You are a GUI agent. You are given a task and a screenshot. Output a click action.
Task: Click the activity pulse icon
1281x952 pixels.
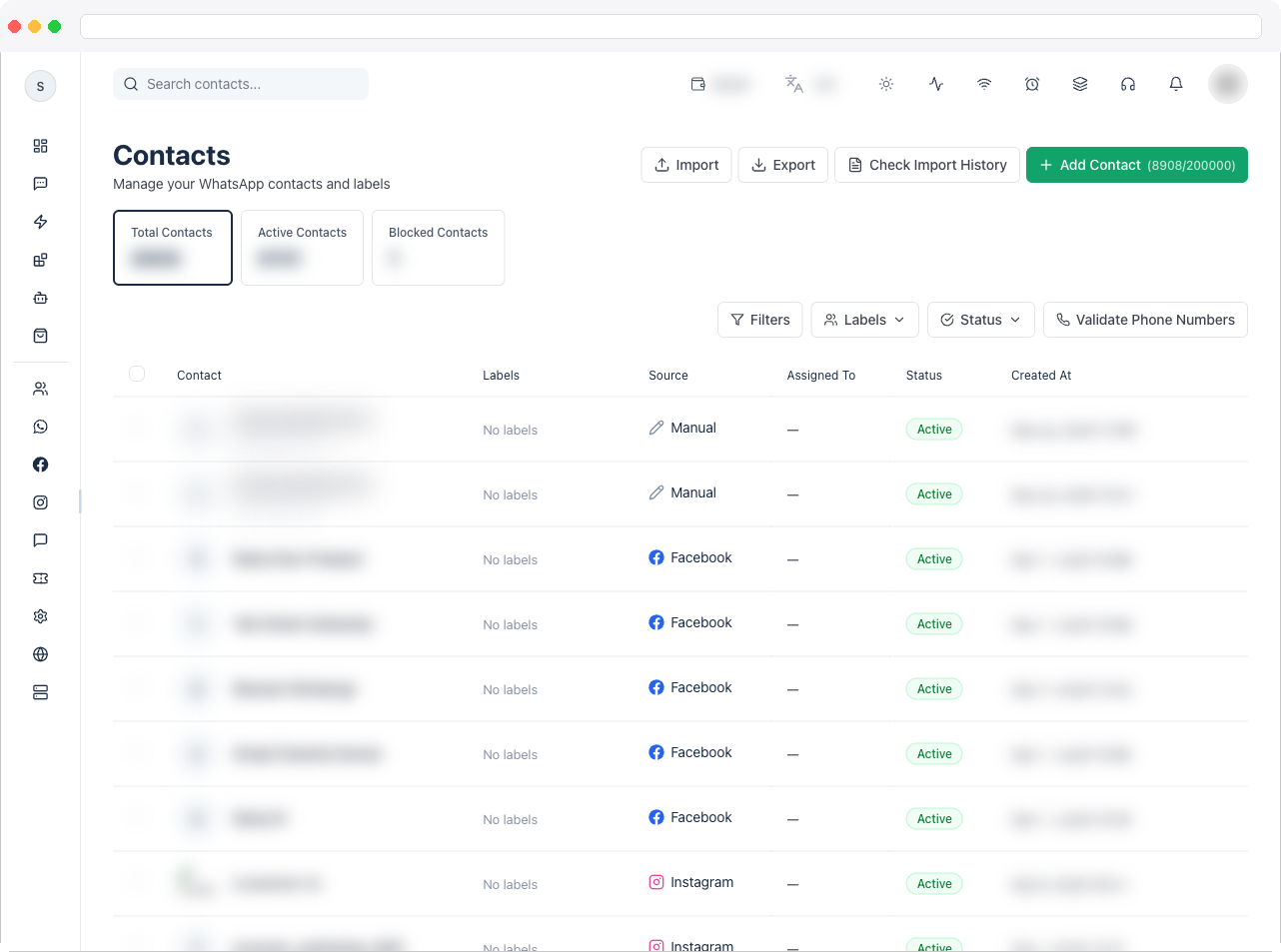tap(936, 84)
